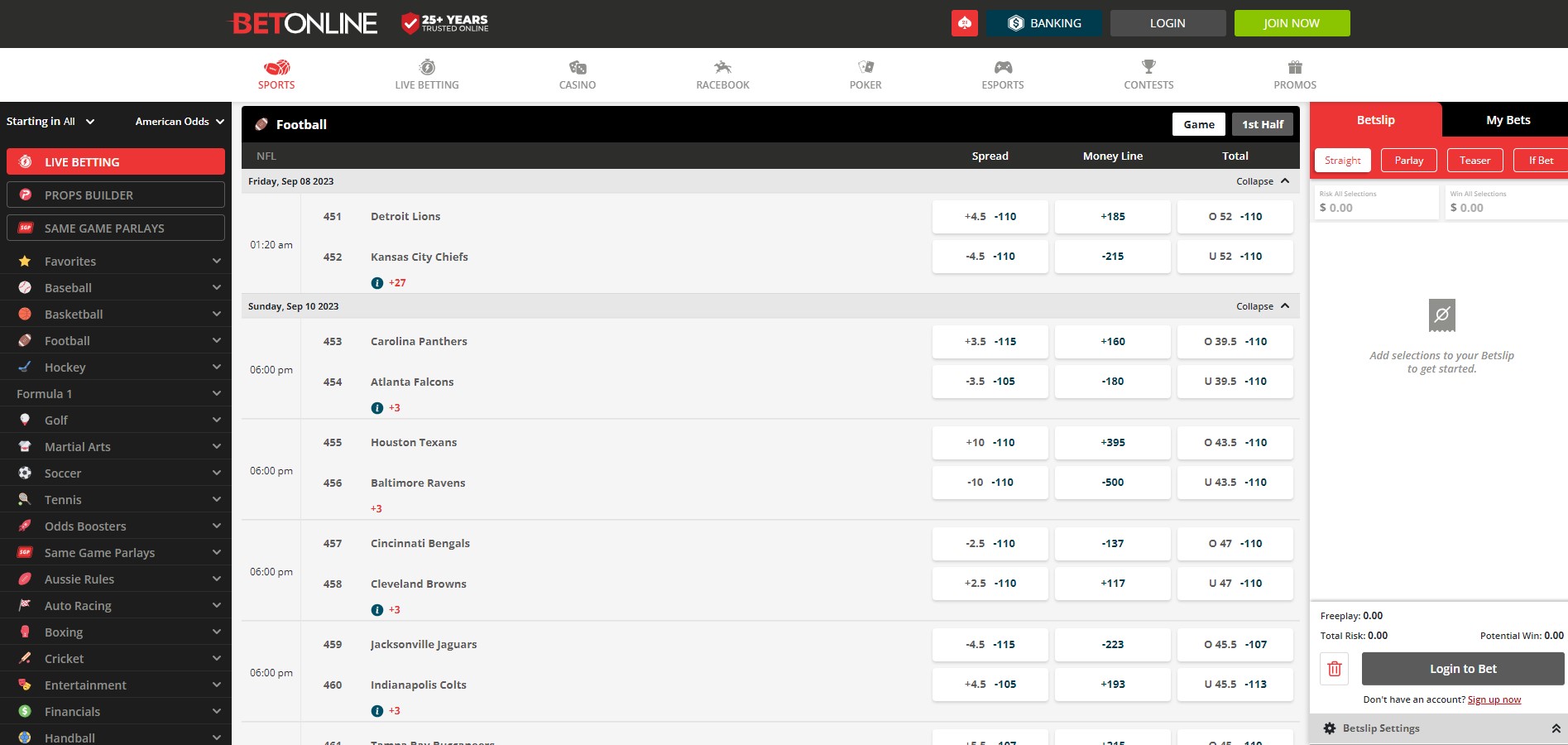Clear betslip with the trash icon

pyautogui.click(x=1335, y=669)
